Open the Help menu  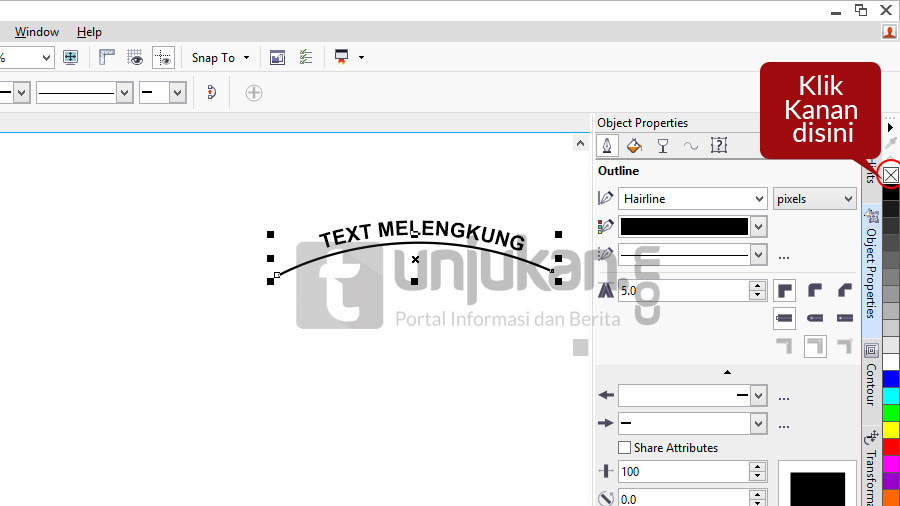pos(89,32)
